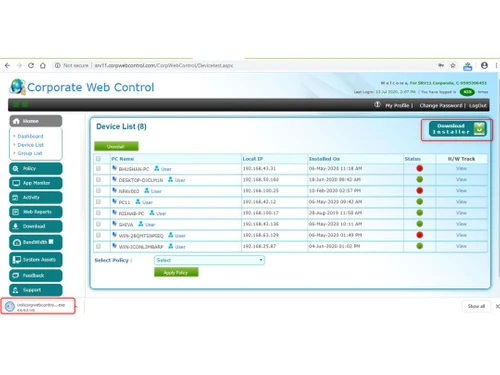Select the checkbox for IP 192.168.100.17
The width and height of the screenshot is (500, 375).
98,213
